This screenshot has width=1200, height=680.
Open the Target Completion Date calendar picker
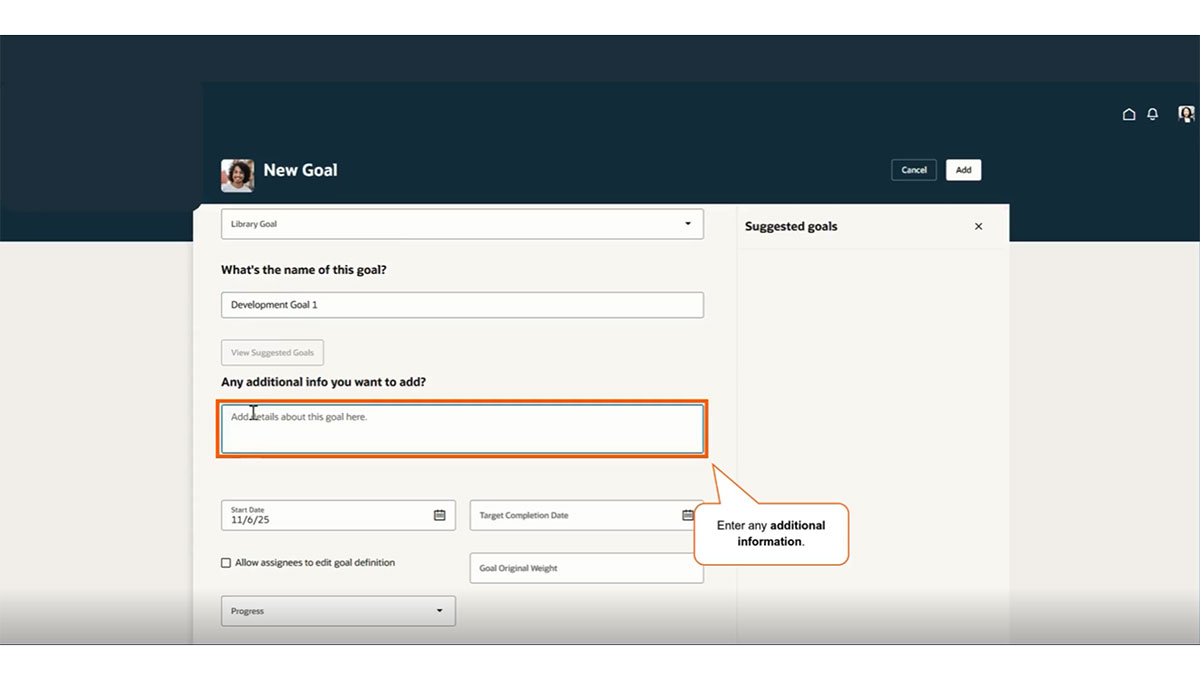tap(687, 515)
